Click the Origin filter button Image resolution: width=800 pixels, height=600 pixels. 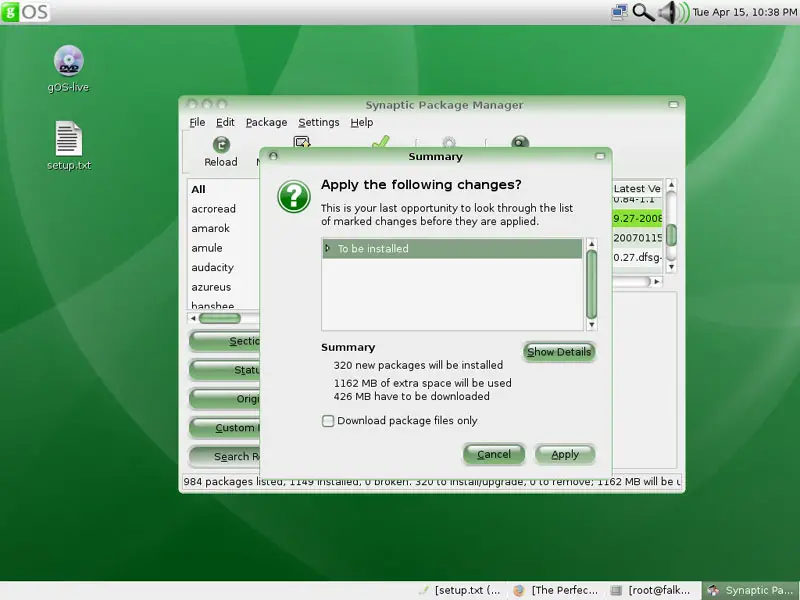(224, 399)
